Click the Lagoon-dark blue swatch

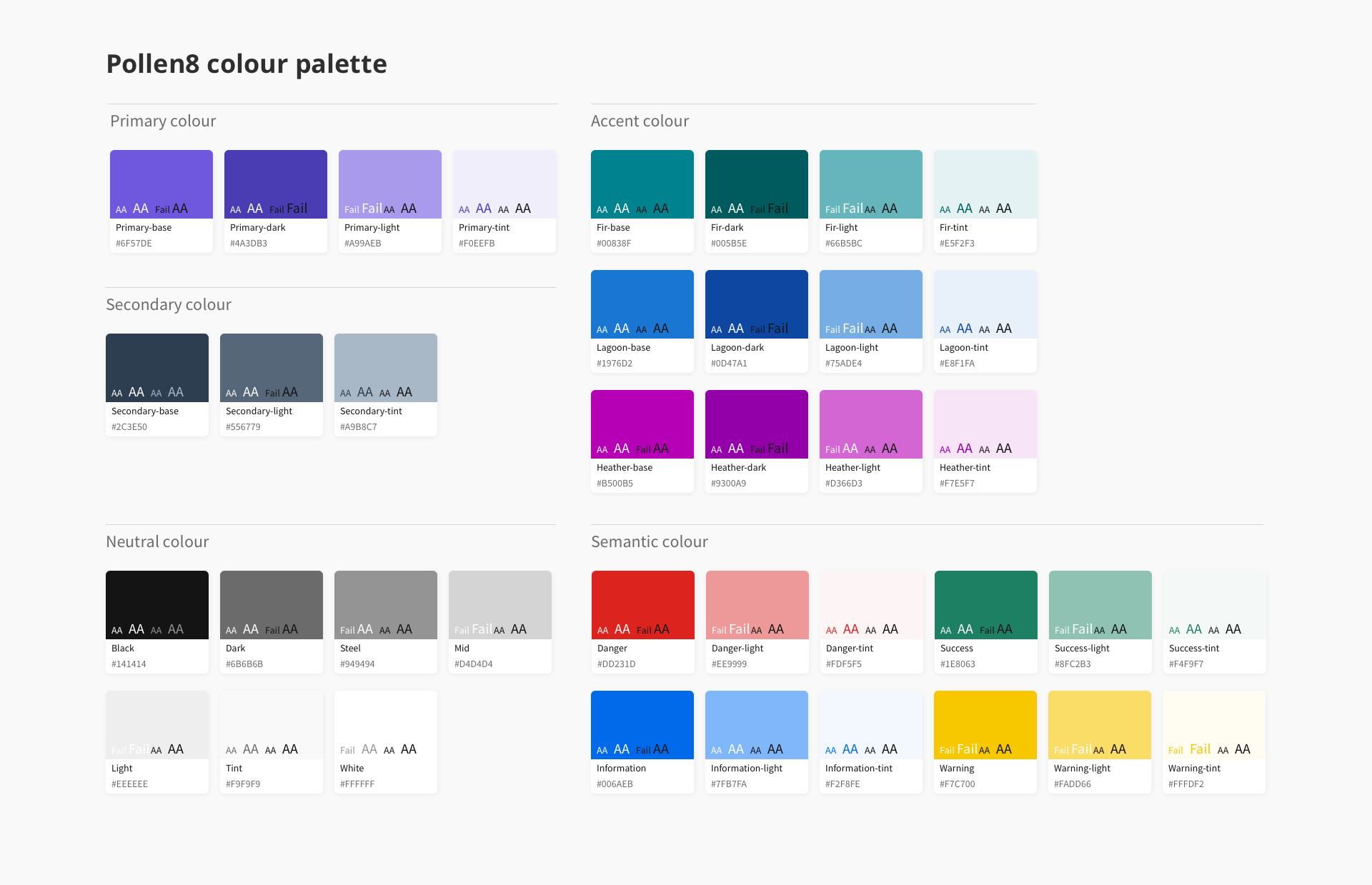pyautogui.click(x=756, y=304)
